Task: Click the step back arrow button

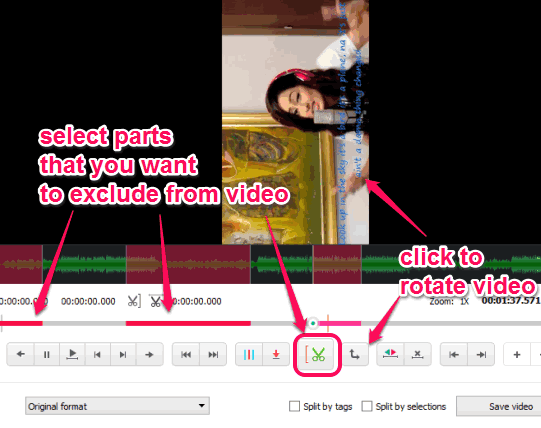Action: [20, 354]
